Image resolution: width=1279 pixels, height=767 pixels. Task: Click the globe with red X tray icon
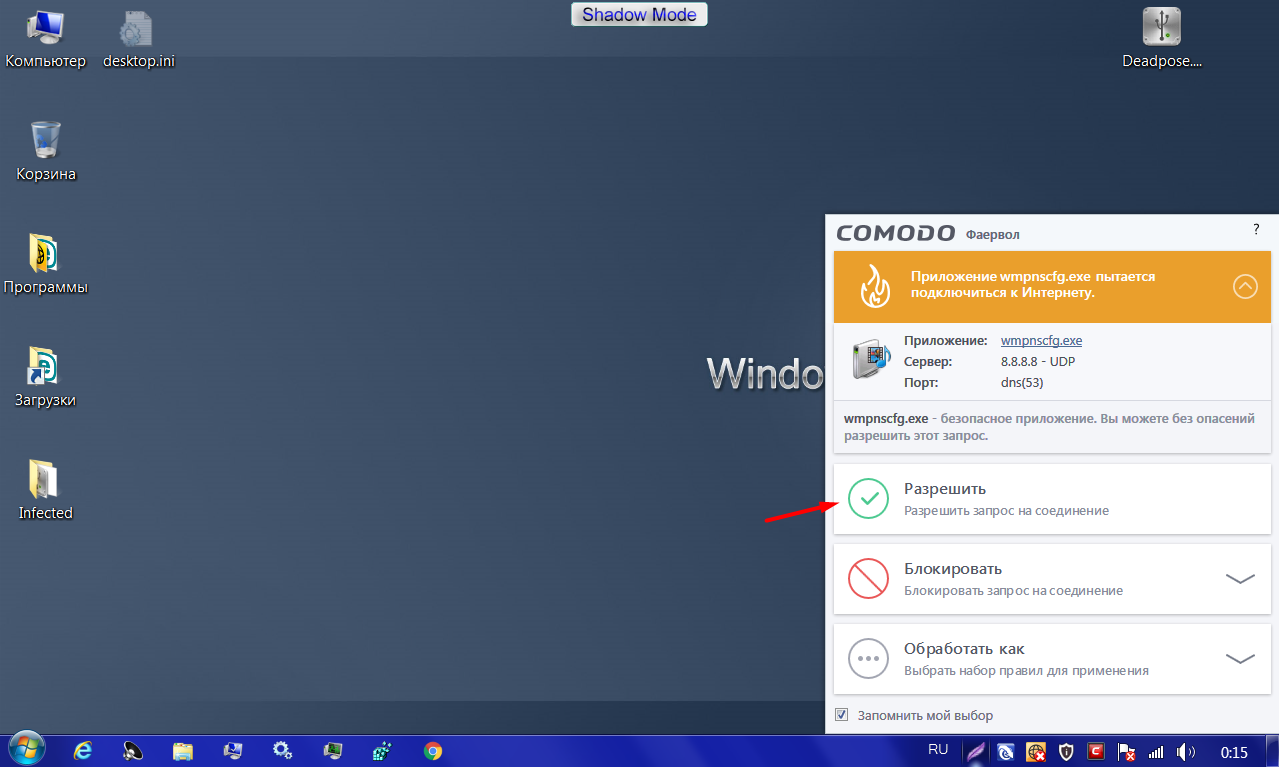1036,751
